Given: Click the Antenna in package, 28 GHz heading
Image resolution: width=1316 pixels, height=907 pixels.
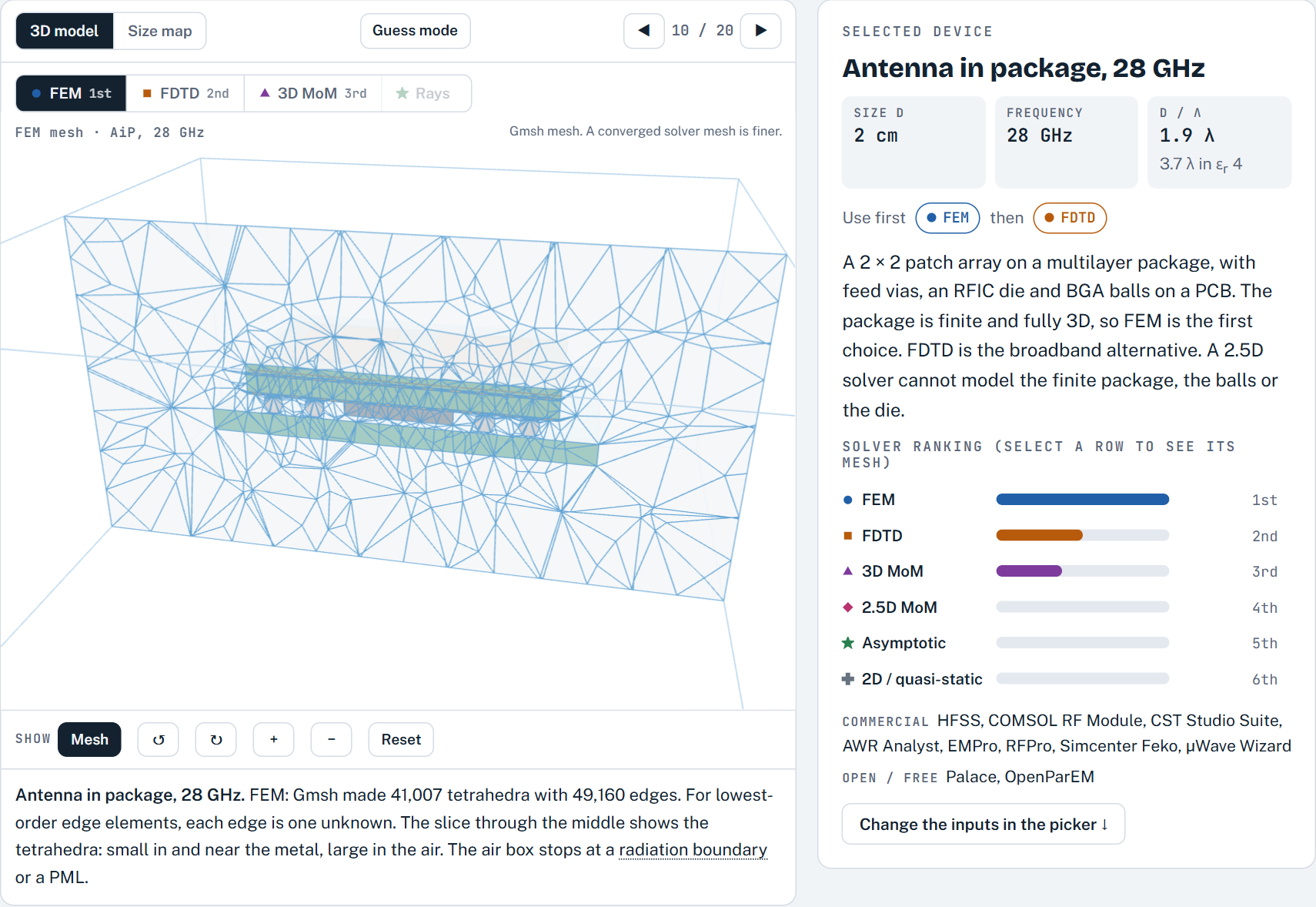Looking at the screenshot, I should 1024,69.
